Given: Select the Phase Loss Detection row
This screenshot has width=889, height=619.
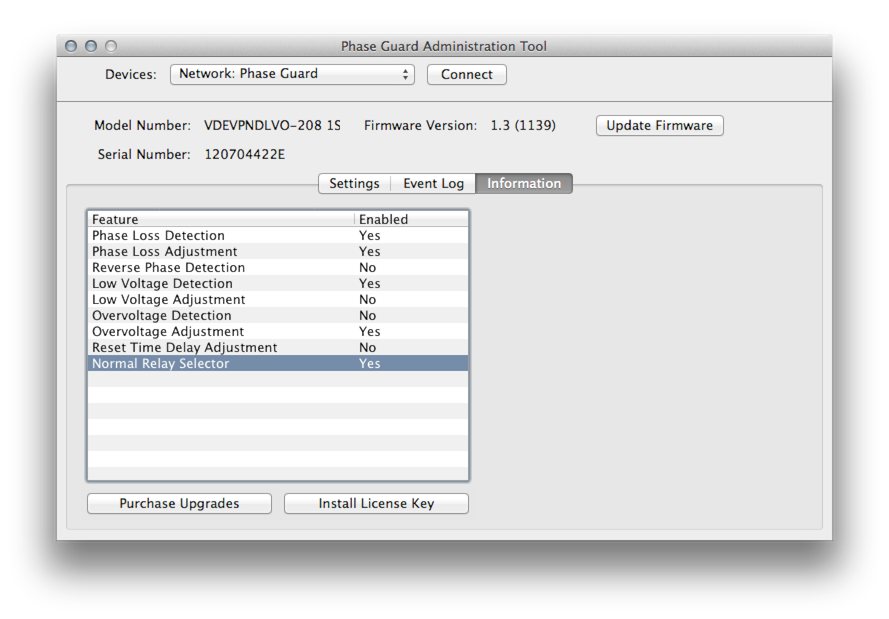Looking at the screenshot, I should pyautogui.click(x=278, y=235).
